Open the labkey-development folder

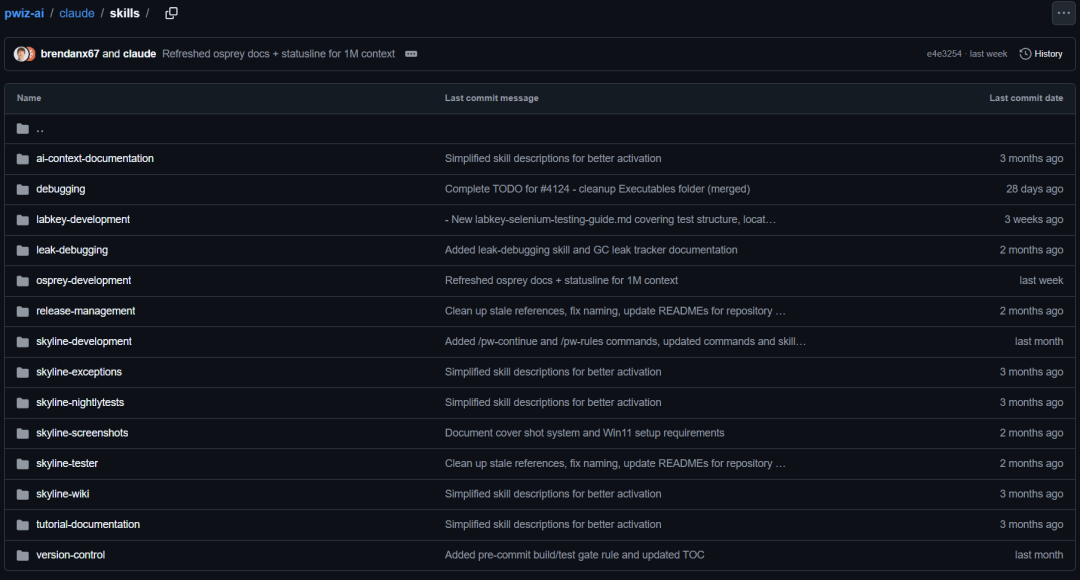[83, 219]
